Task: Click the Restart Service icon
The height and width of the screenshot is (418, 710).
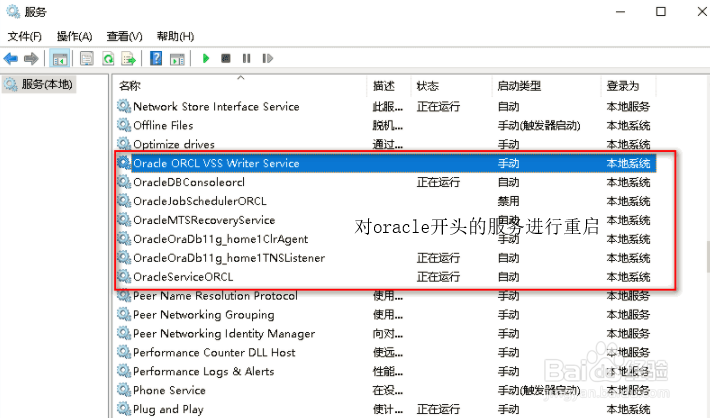Action: tap(268, 58)
